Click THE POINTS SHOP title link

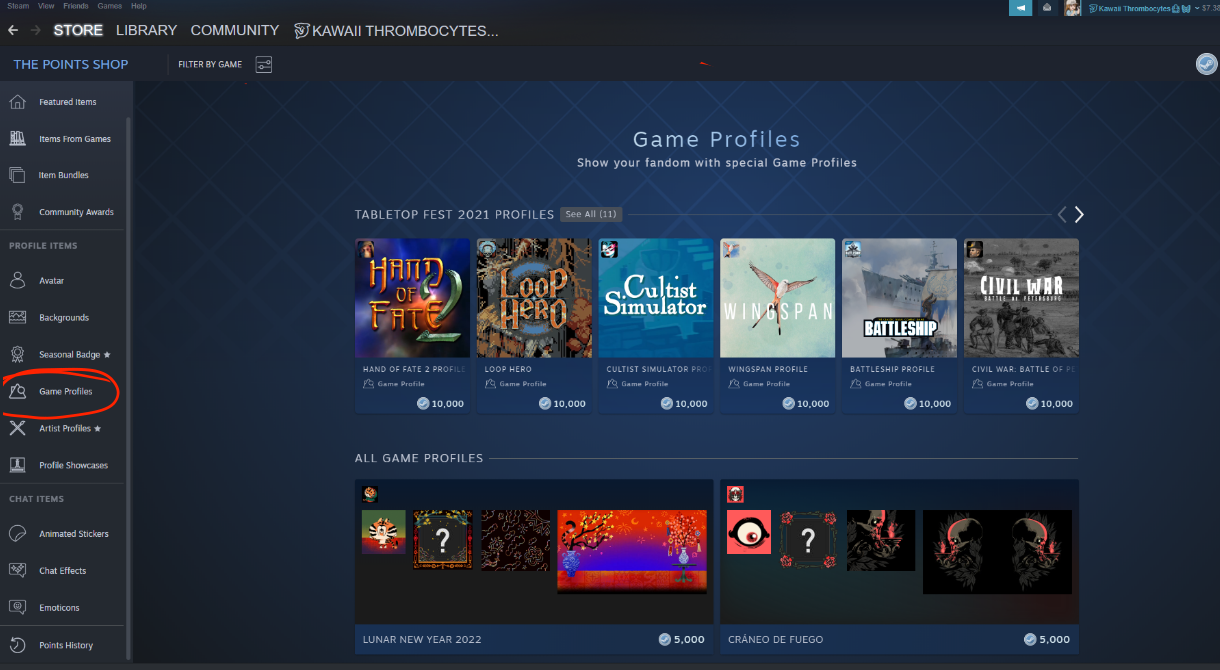71,64
